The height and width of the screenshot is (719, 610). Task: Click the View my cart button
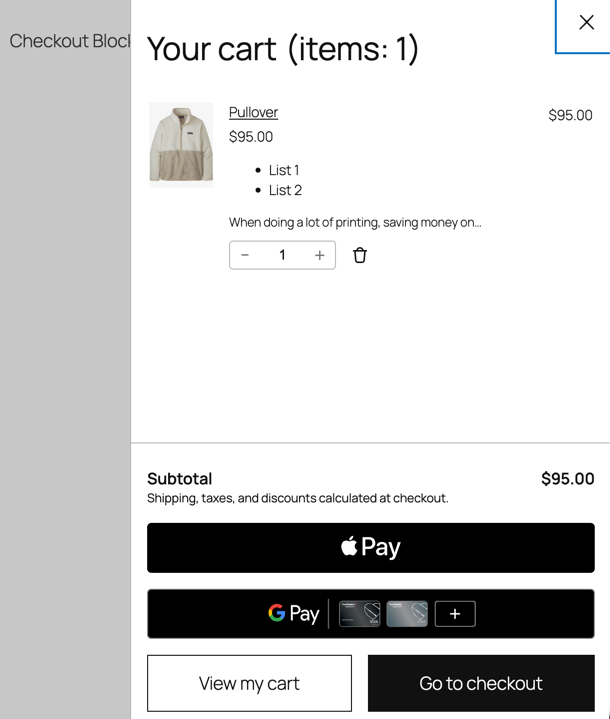click(249, 683)
